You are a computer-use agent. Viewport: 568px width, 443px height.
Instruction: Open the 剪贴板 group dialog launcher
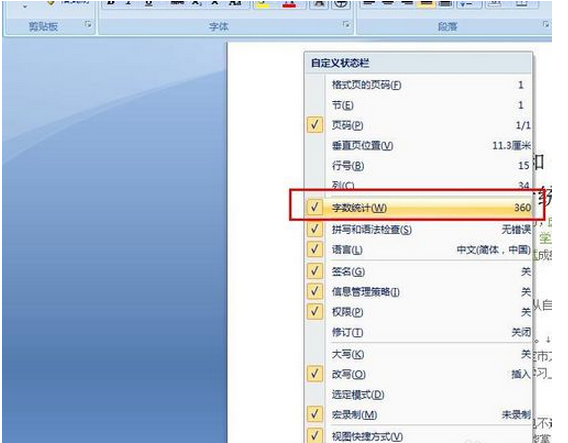(88, 25)
